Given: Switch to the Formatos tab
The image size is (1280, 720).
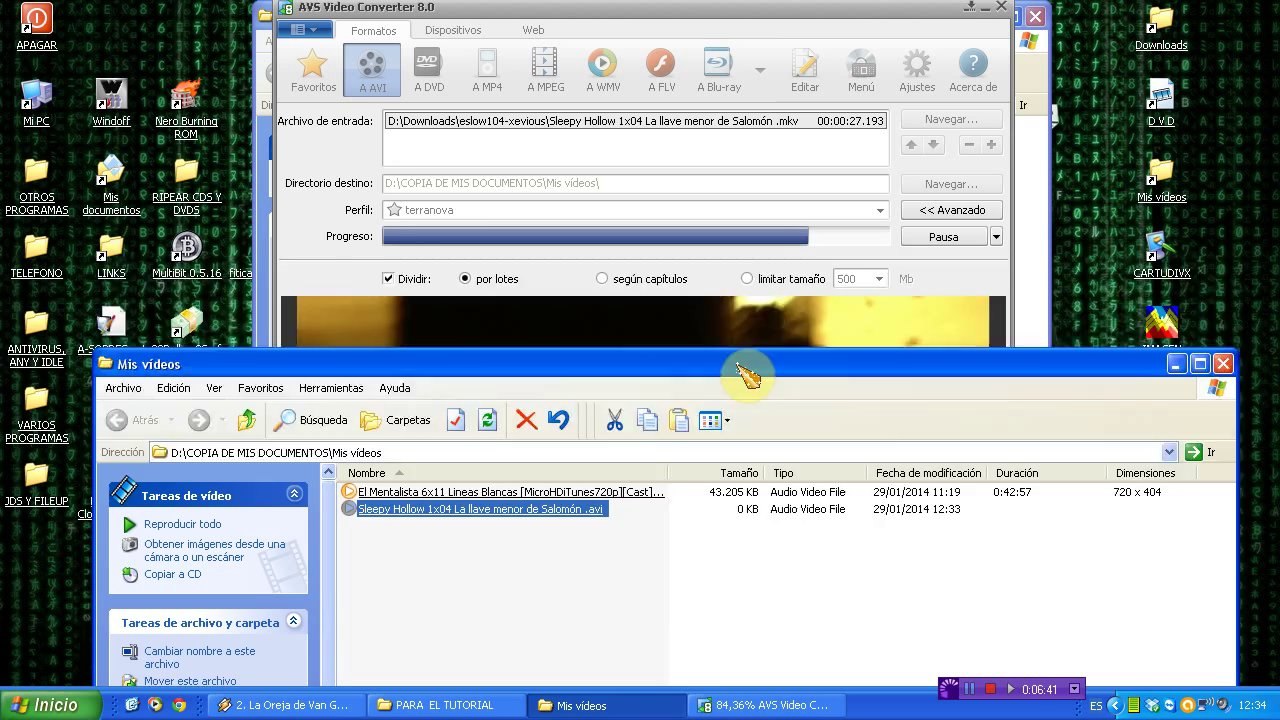Looking at the screenshot, I should pyautogui.click(x=373, y=30).
